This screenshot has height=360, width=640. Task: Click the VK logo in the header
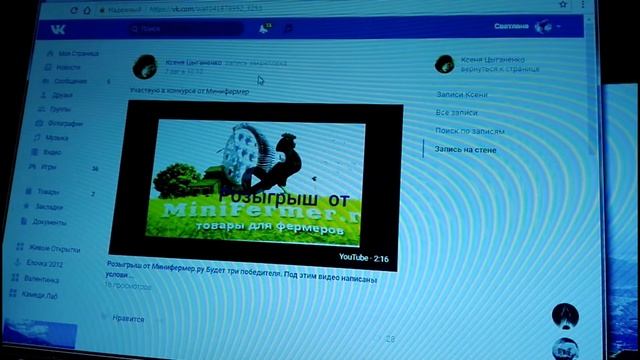tap(58, 29)
